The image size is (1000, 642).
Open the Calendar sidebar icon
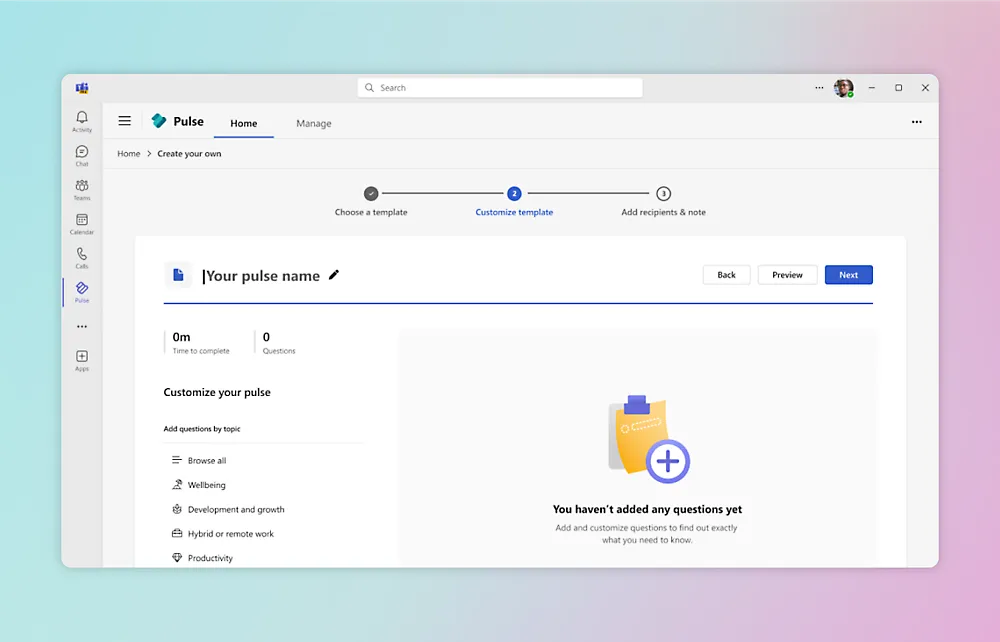(x=82, y=223)
